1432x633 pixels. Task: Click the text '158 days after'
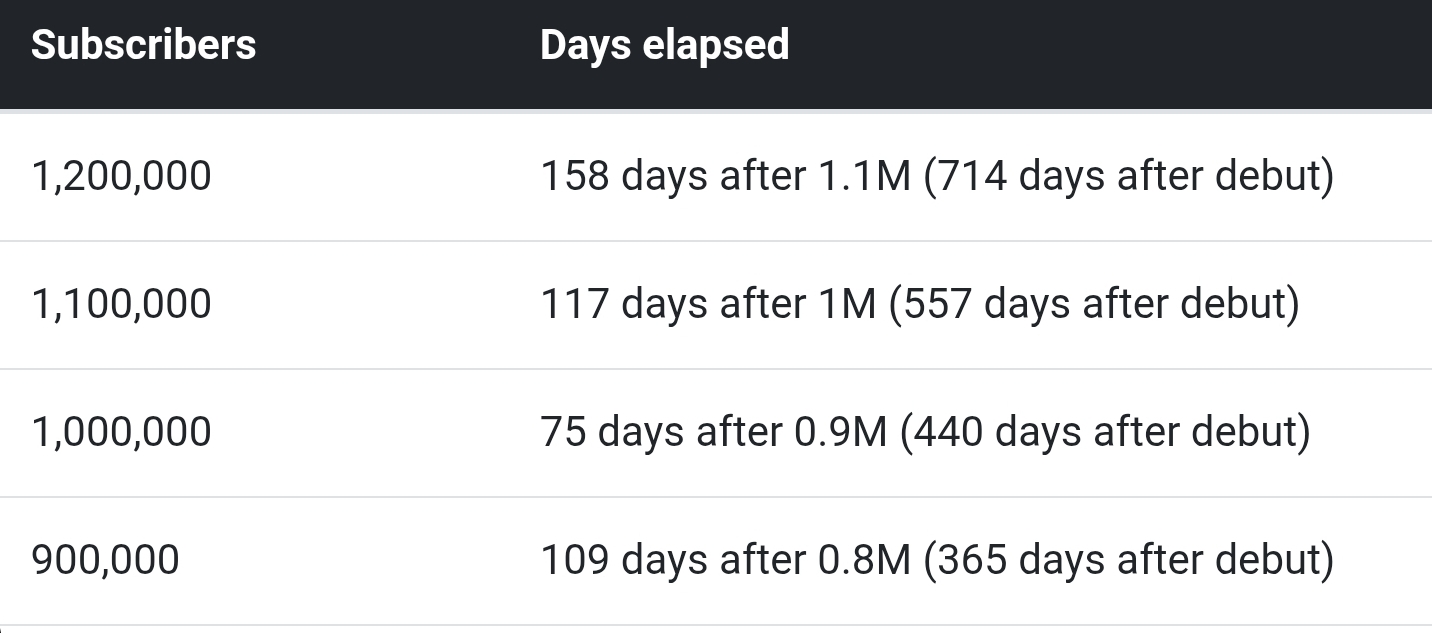[672, 177]
